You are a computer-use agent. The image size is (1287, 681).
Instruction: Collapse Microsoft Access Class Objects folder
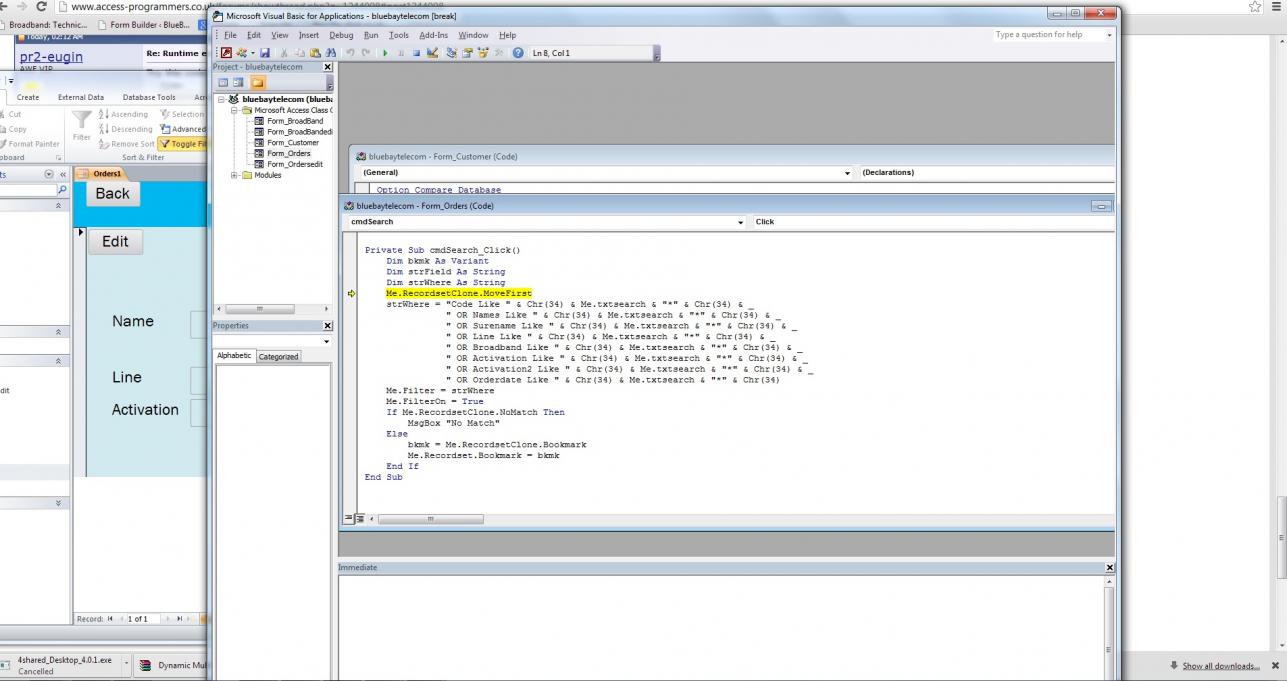[x=234, y=111]
